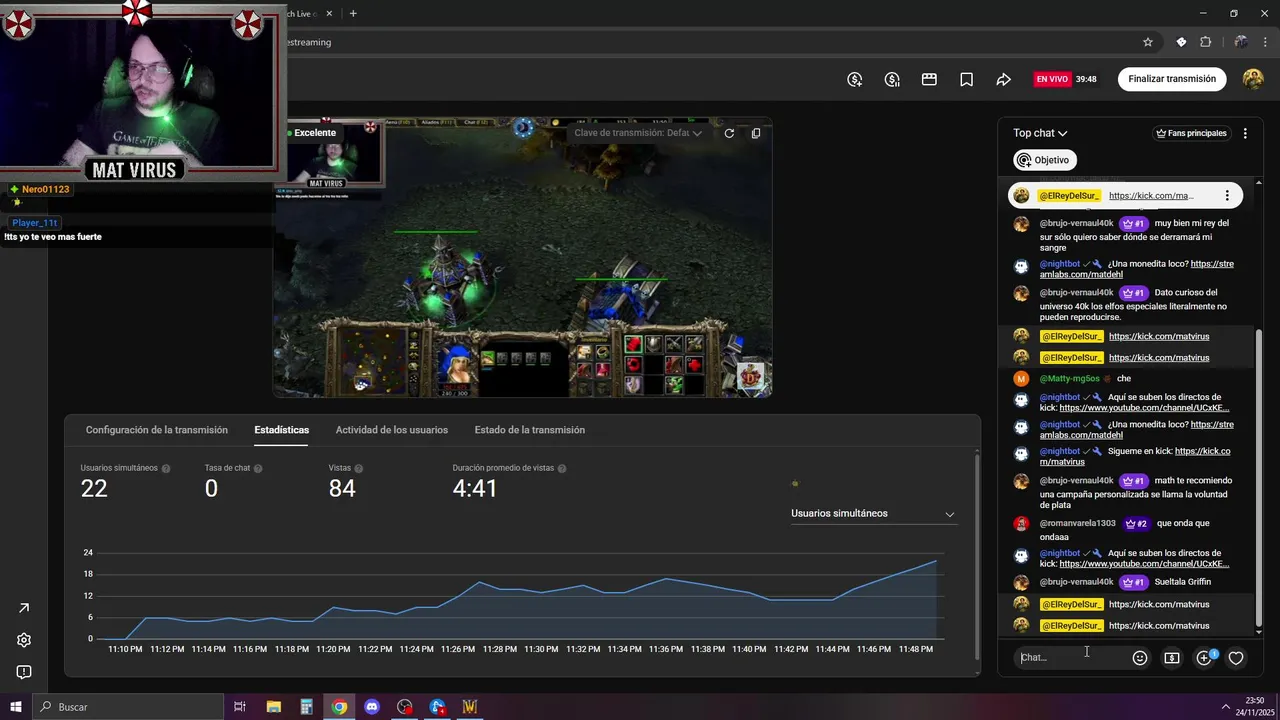Open Actividad de los usuarios tab

392,430
